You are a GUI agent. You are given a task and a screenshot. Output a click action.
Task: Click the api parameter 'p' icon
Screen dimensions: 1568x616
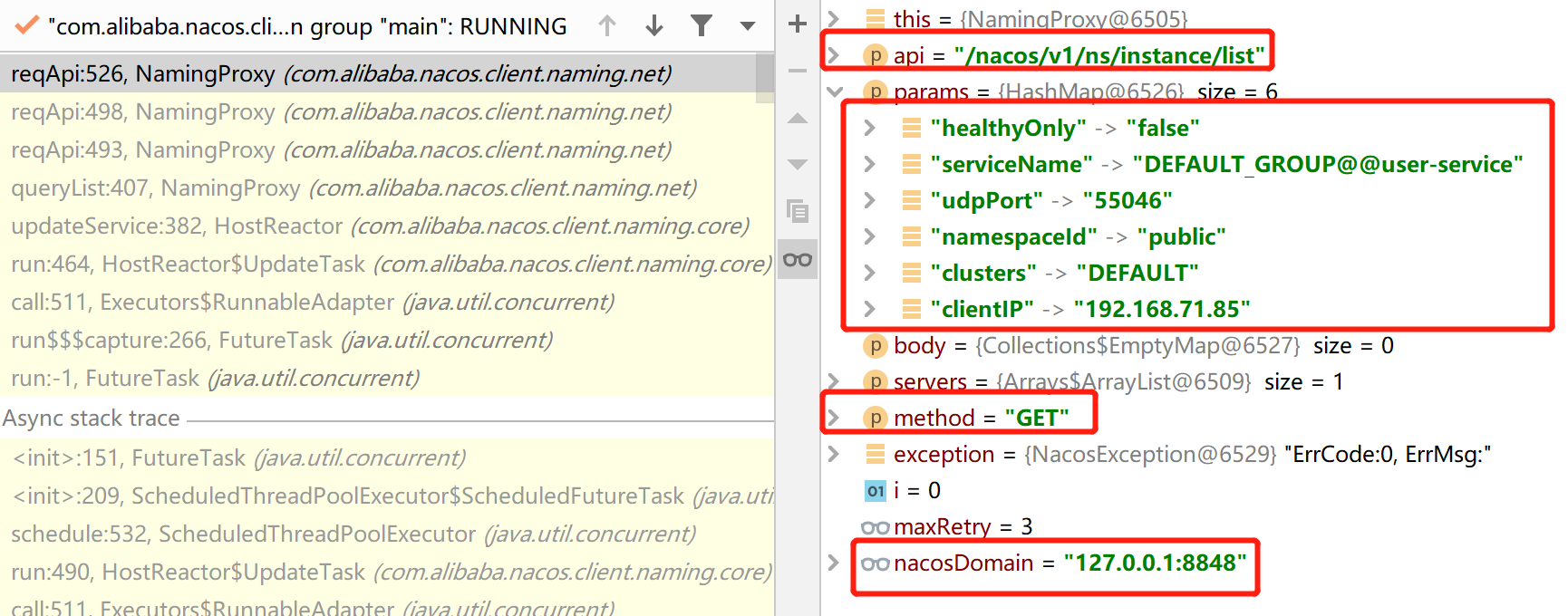pos(875,55)
